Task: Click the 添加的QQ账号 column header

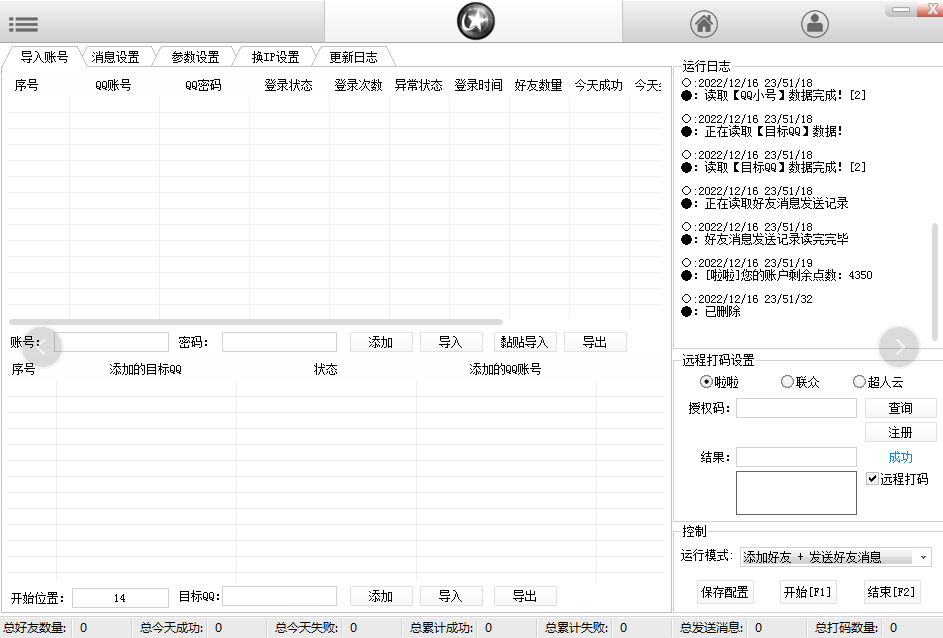Action: [x=505, y=369]
